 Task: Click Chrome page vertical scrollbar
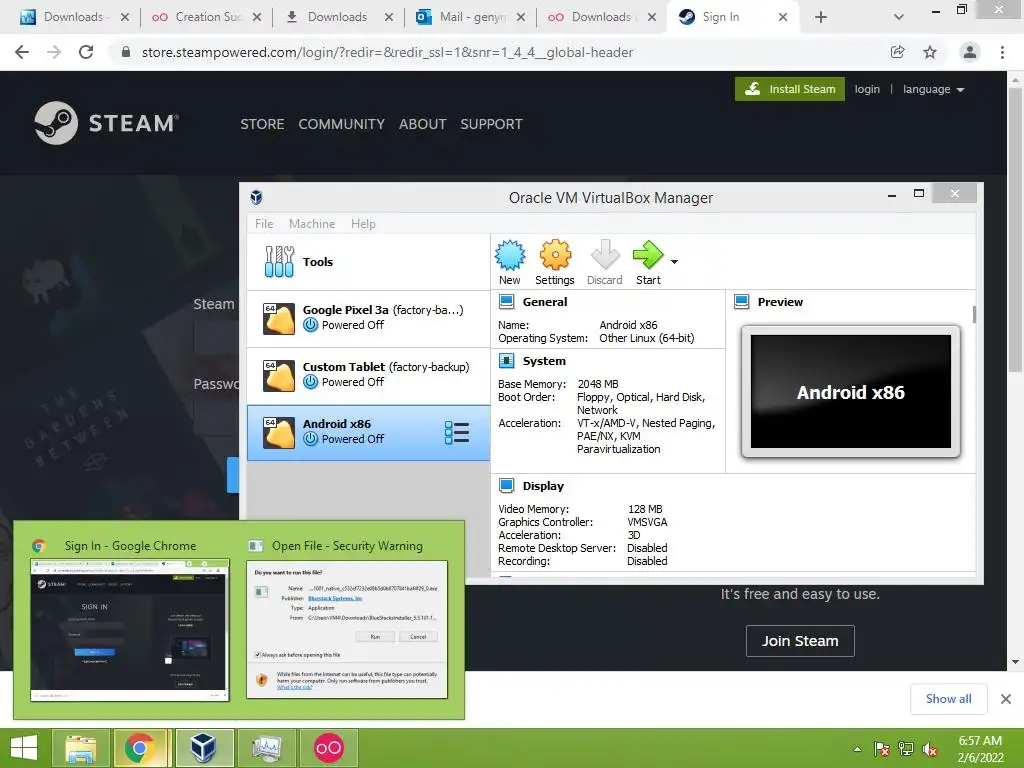[x=1015, y=229]
